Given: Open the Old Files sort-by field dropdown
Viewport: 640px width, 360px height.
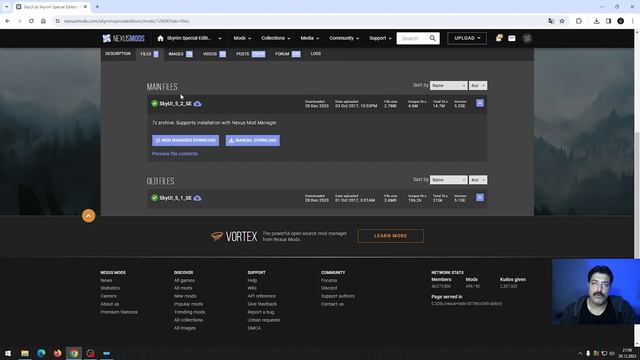Looking at the screenshot, I should (x=448, y=180).
